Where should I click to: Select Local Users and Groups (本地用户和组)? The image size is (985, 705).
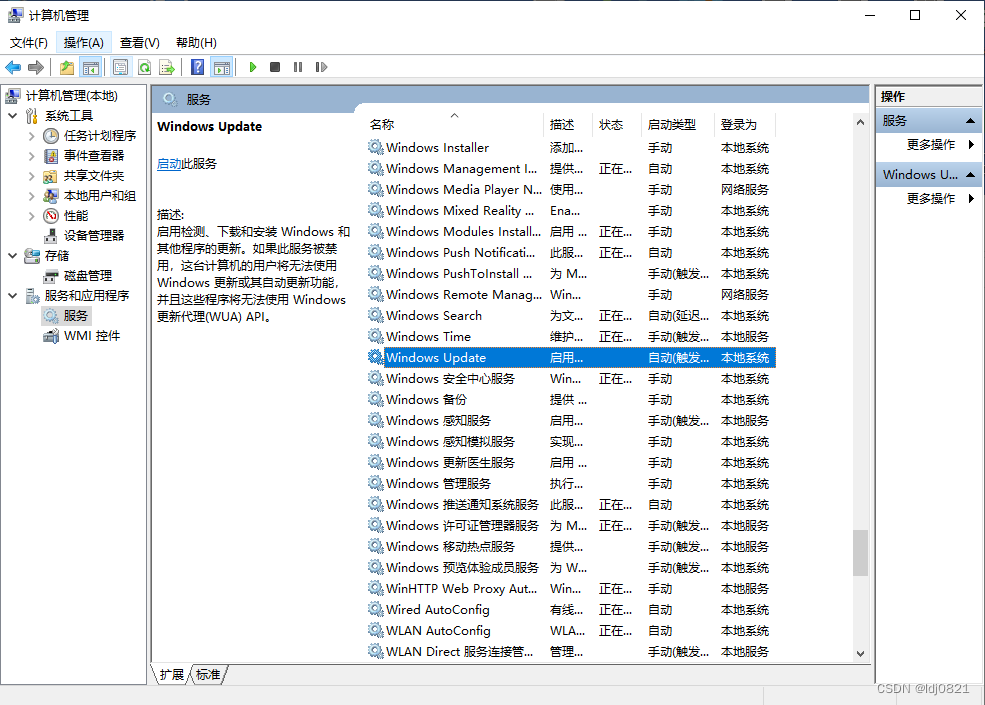point(100,196)
